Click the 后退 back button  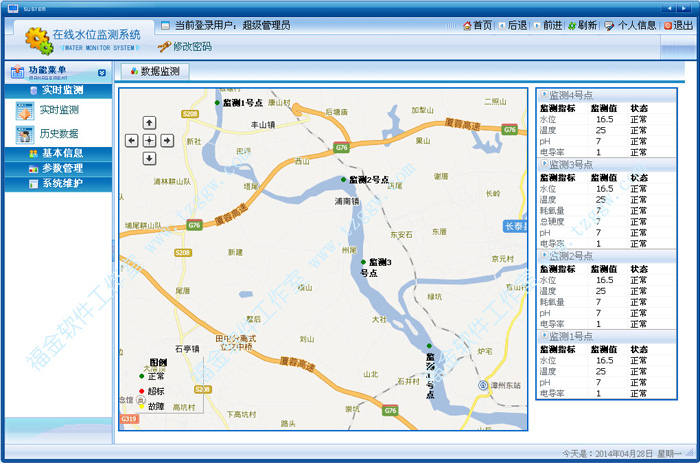click(x=512, y=25)
